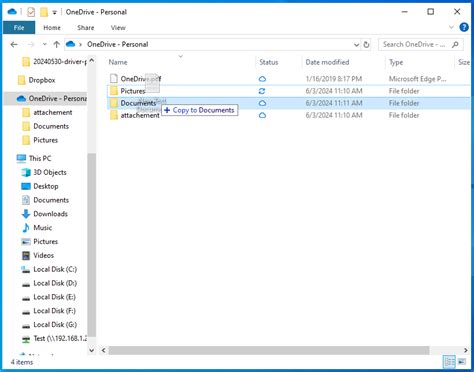Refresh the OneDrive folder view
Image resolution: width=474 pixels, height=372 pixels.
pyautogui.click(x=366, y=45)
